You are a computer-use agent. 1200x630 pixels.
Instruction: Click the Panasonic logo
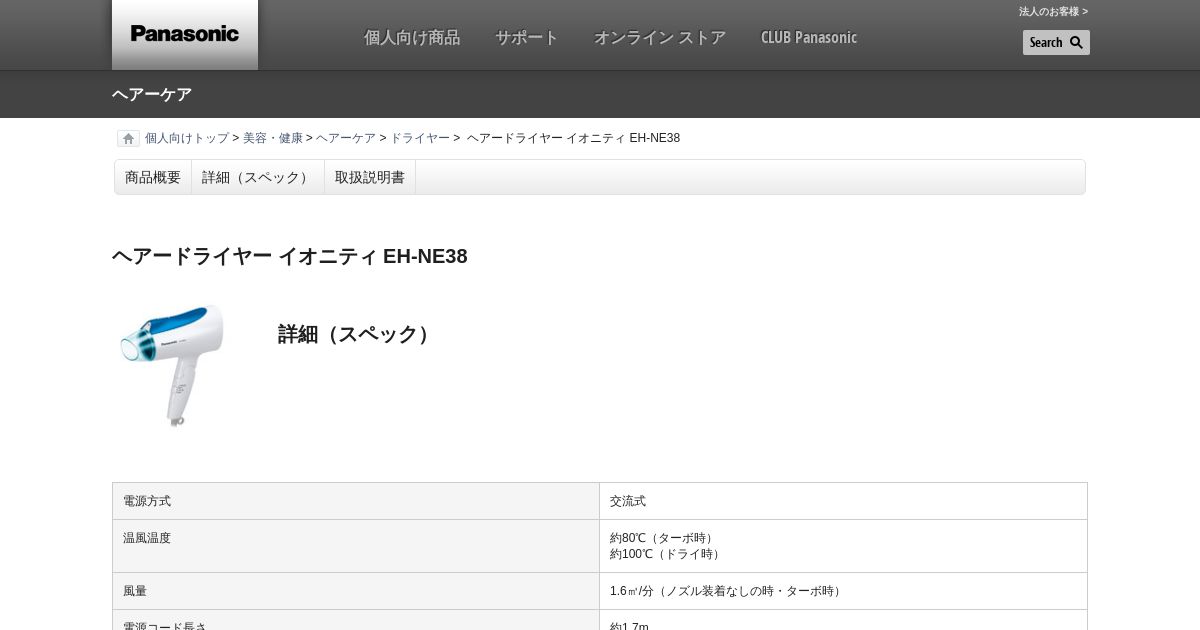(185, 34)
